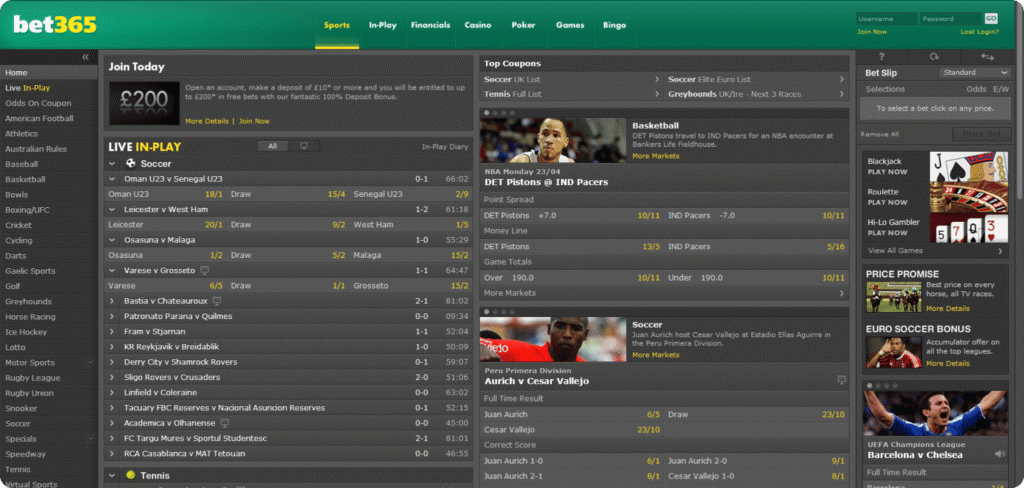Open the Bet Slip Standard dropdown
1024x488 pixels.
[974, 73]
